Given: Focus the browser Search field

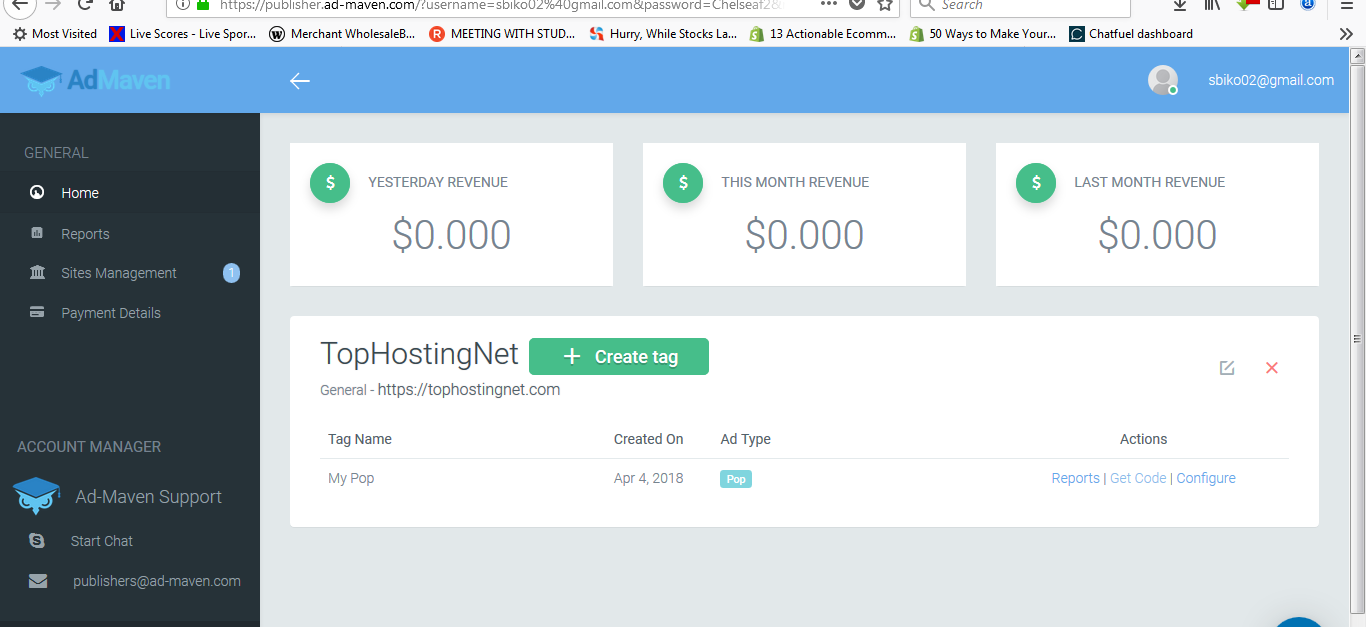Looking at the screenshot, I should point(1020,6).
